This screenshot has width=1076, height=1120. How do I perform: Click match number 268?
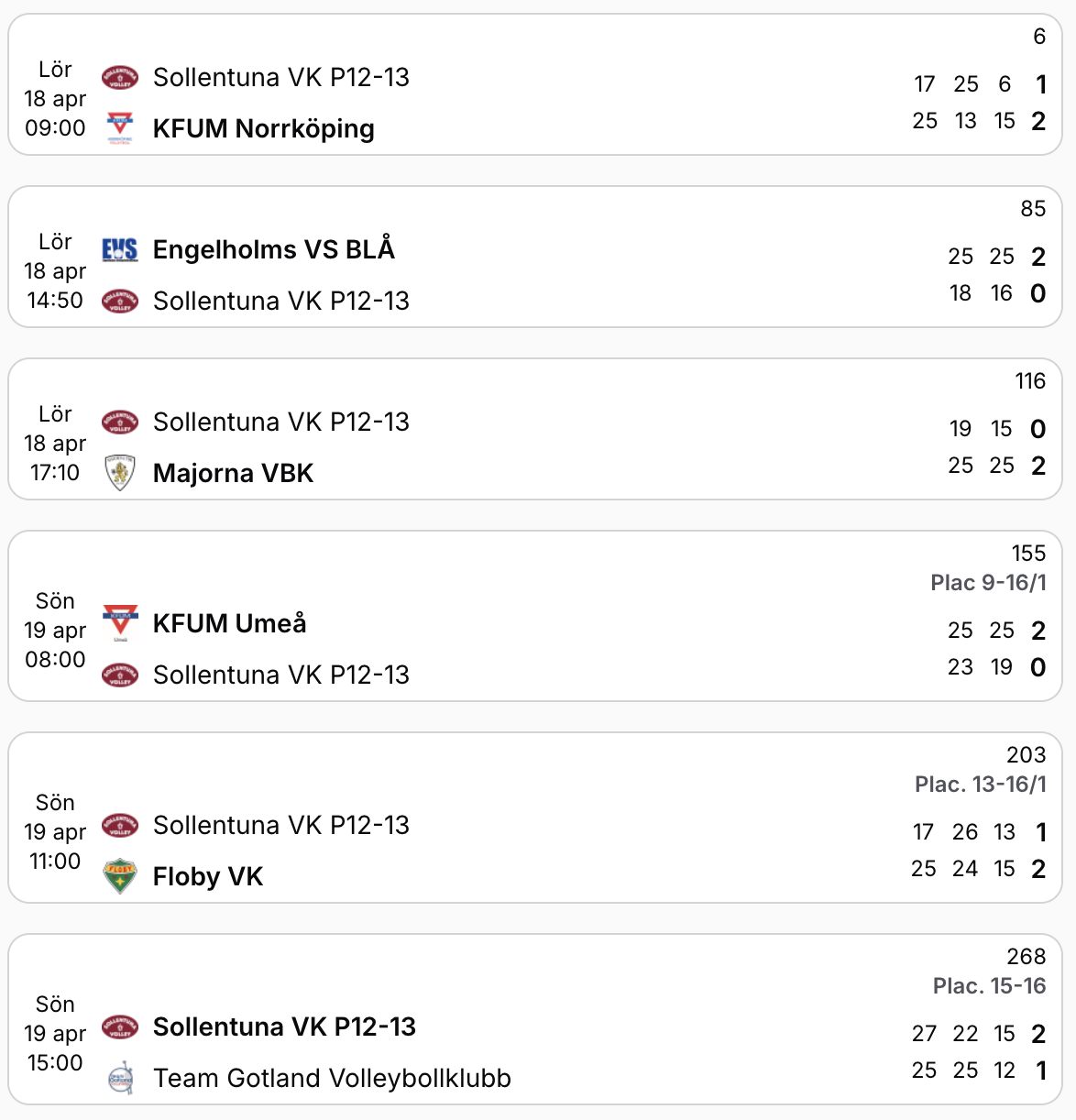coord(1026,957)
